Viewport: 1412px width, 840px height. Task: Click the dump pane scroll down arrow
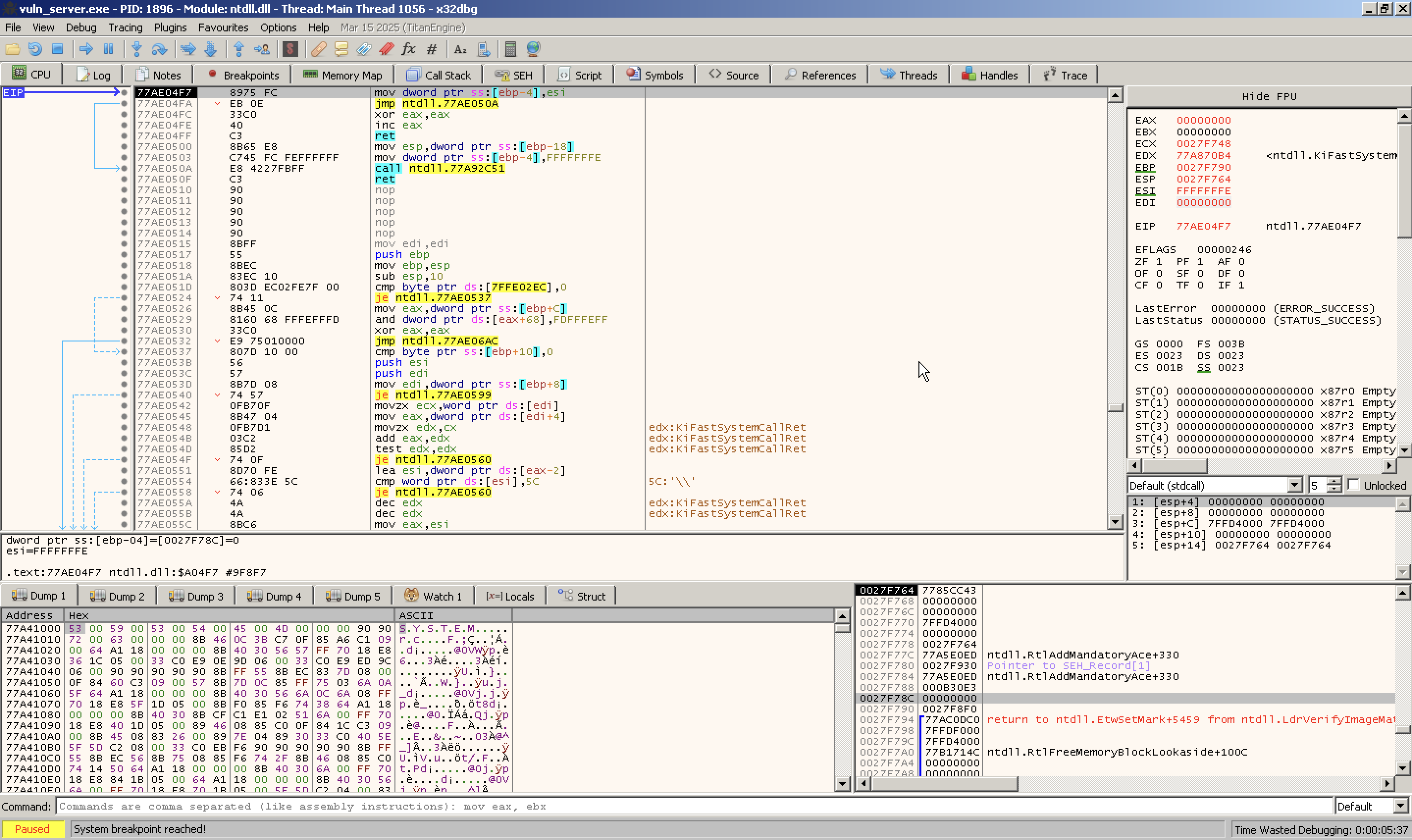[842, 784]
